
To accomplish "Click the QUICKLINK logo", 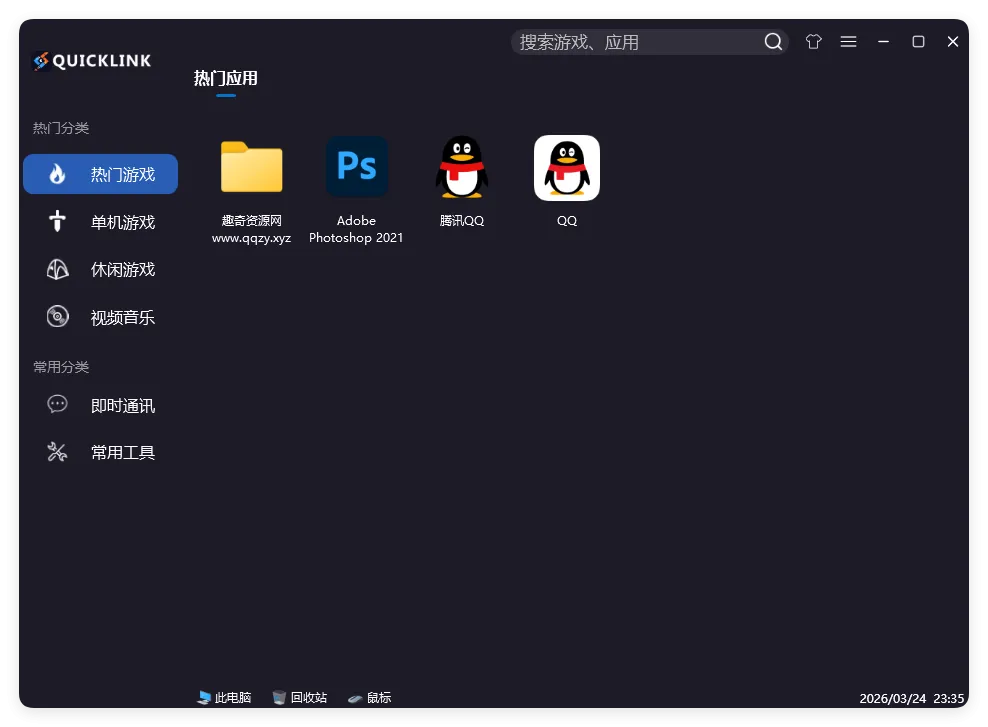I will click(x=91, y=60).
